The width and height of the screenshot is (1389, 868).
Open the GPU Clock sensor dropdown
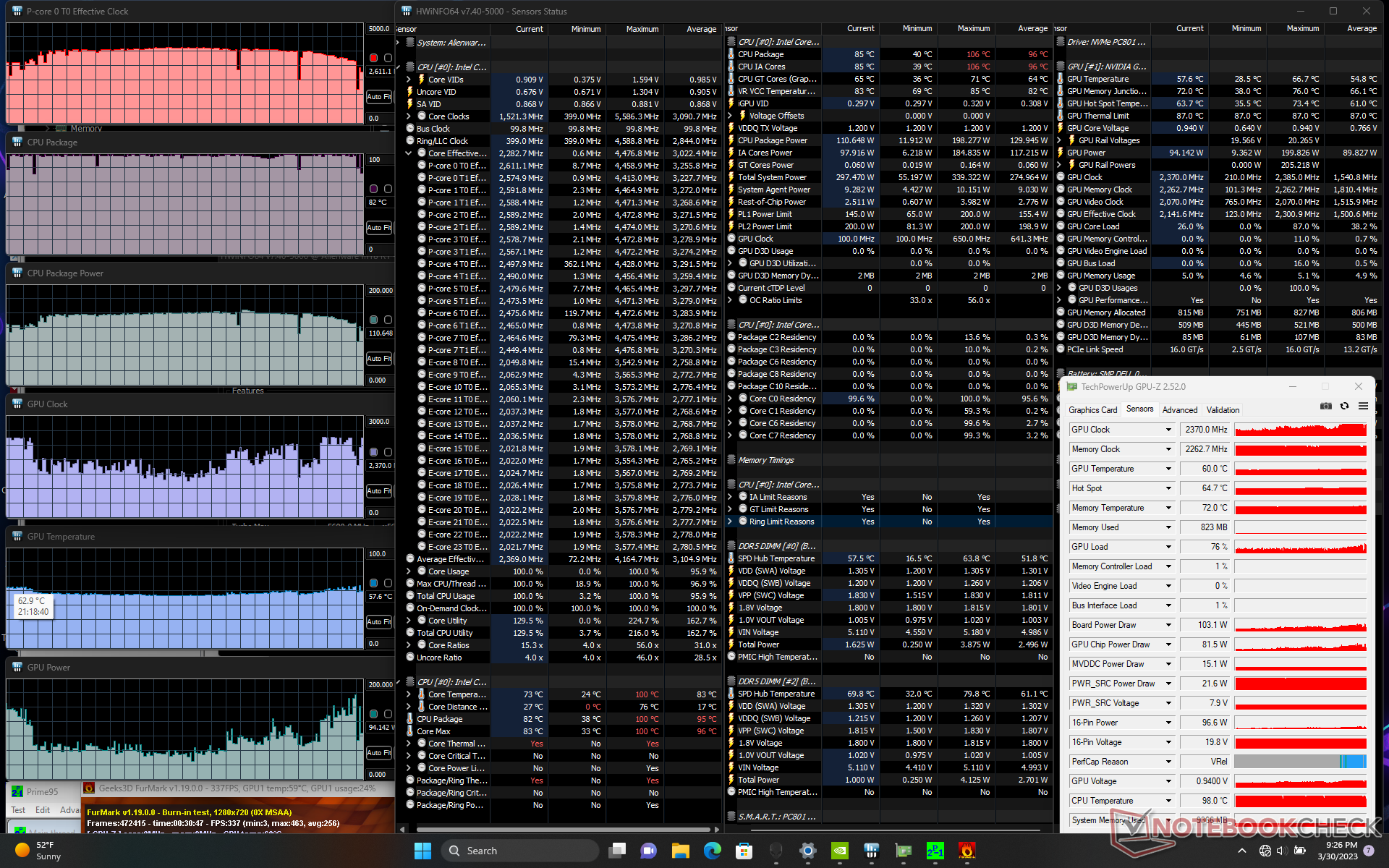1168,430
